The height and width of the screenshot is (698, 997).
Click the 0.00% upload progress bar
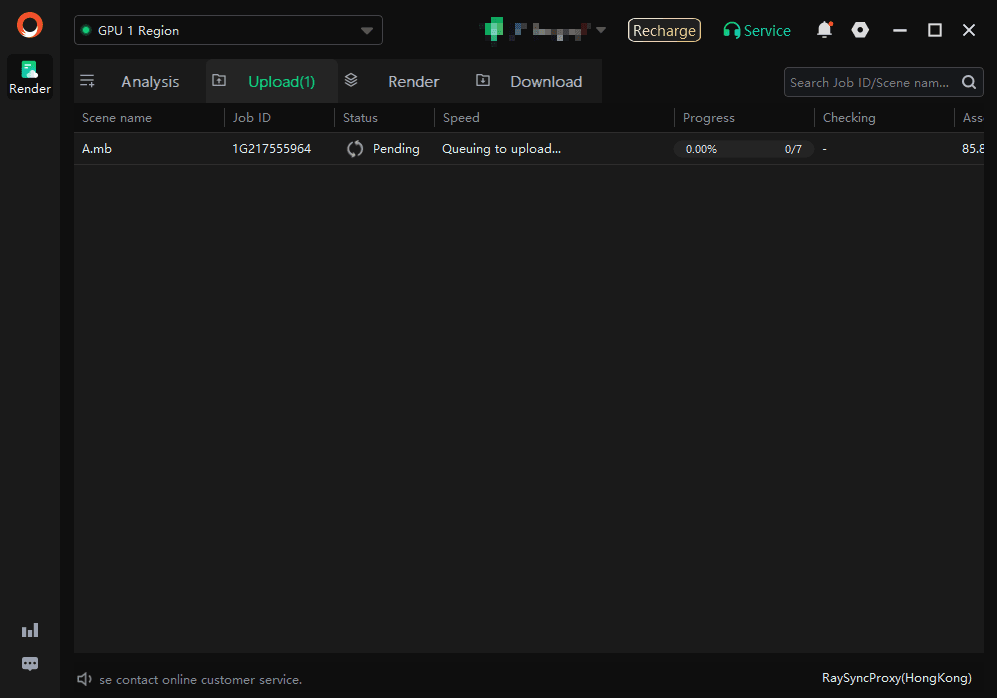coord(743,149)
